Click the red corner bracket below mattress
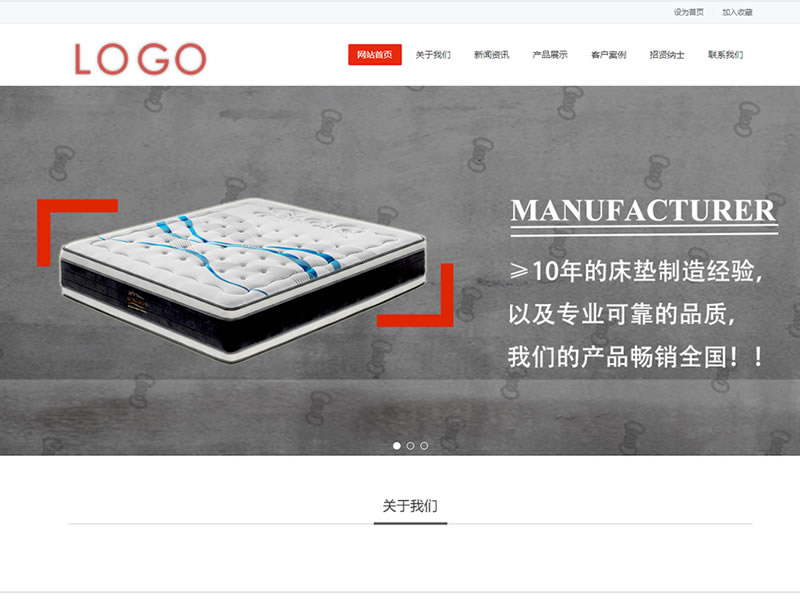 pyautogui.click(x=415, y=295)
